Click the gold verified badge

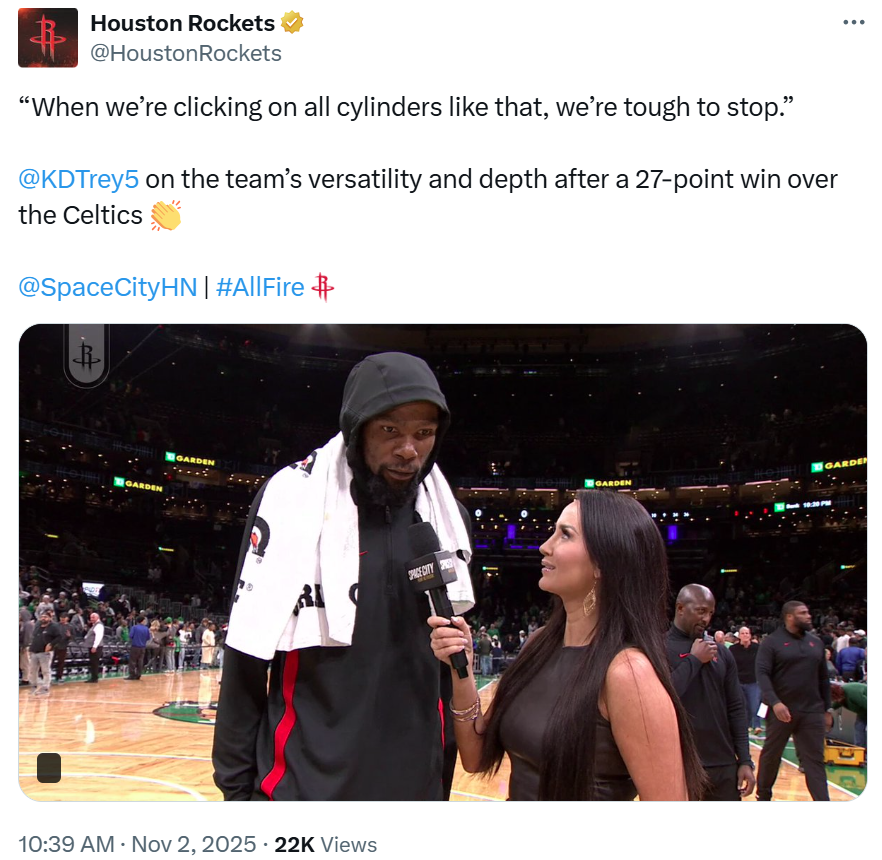coord(292,23)
